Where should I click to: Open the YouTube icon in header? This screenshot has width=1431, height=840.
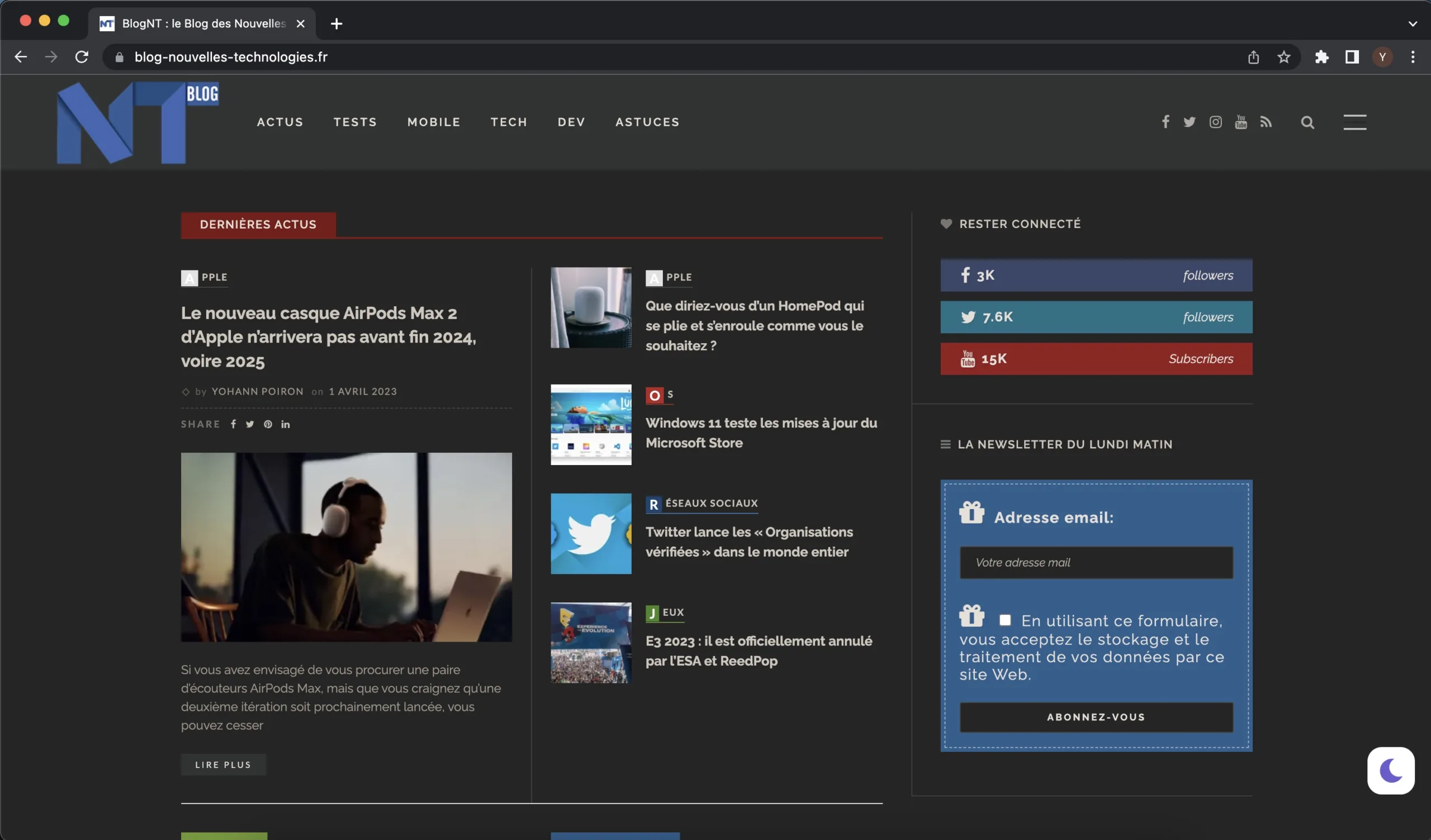coord(1241,121)
